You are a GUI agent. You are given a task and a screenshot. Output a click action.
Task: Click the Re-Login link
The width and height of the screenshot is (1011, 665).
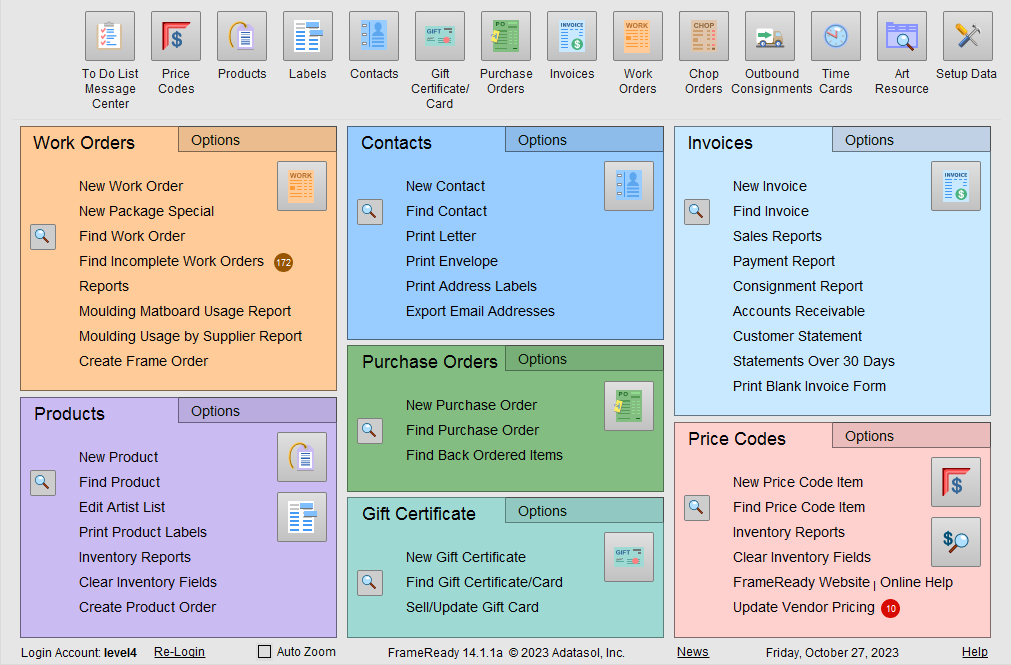[x=179, y=652]
